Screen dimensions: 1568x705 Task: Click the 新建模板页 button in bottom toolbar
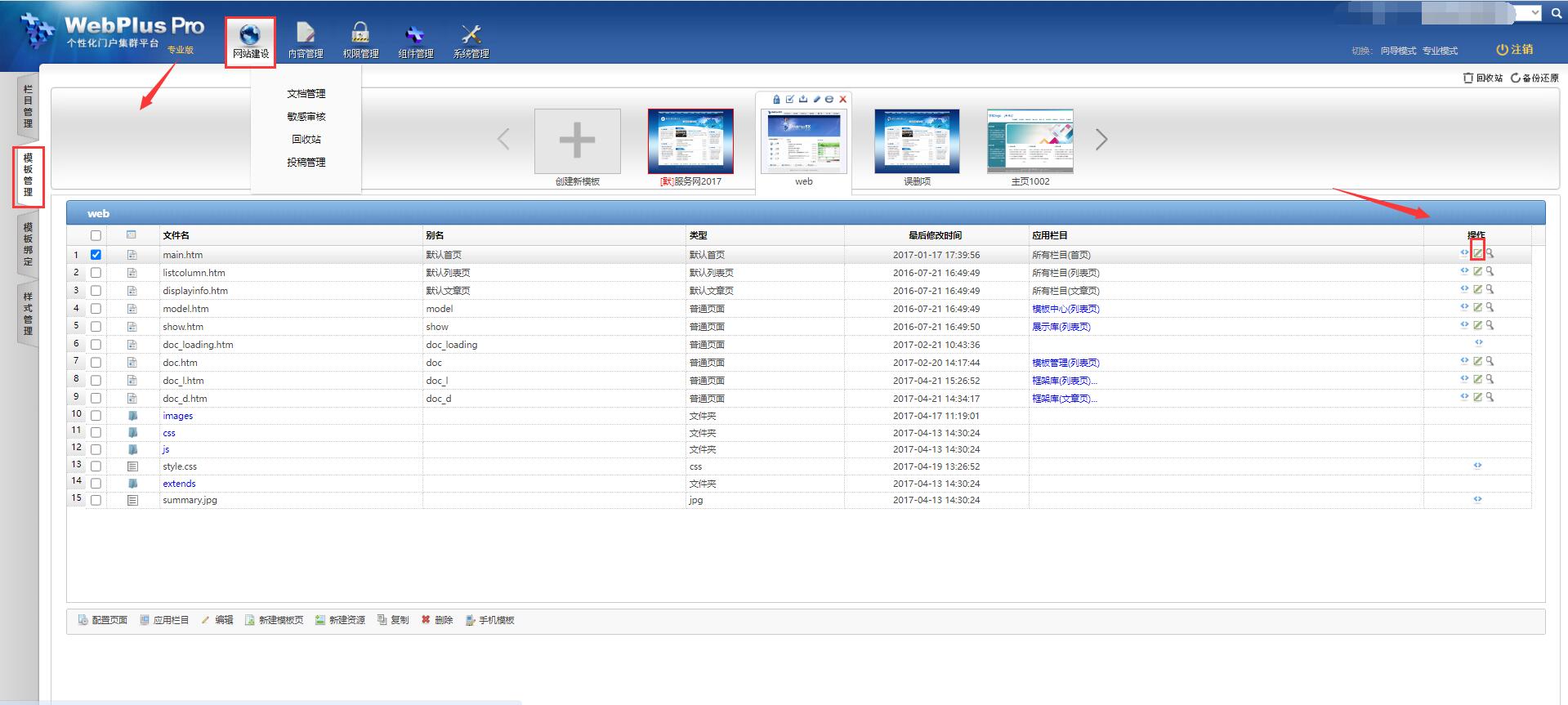[x=274, y=620]
